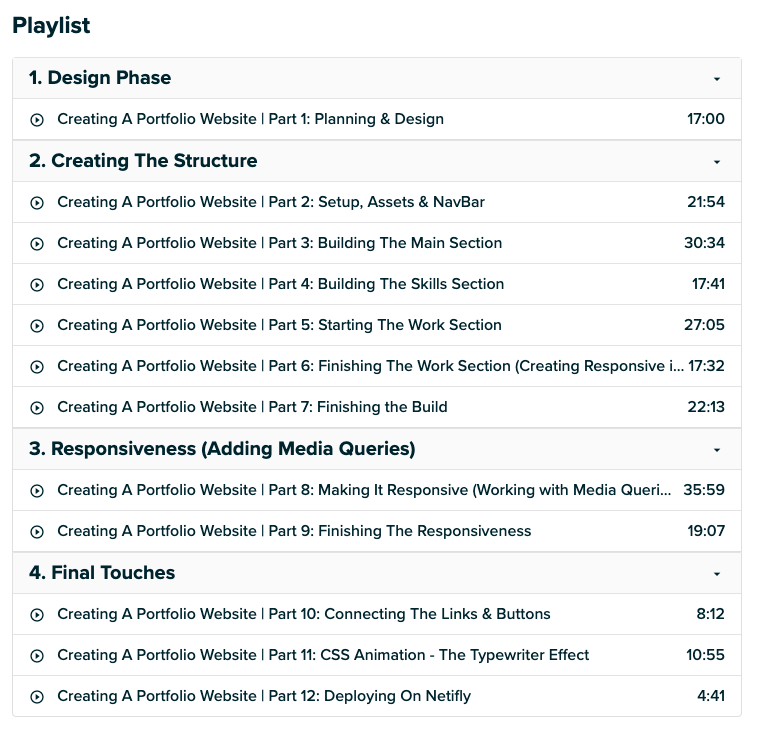759x737 pixels.
Task: Click play icon beside Part 5: Starting The Work Section
Action: 37,326
